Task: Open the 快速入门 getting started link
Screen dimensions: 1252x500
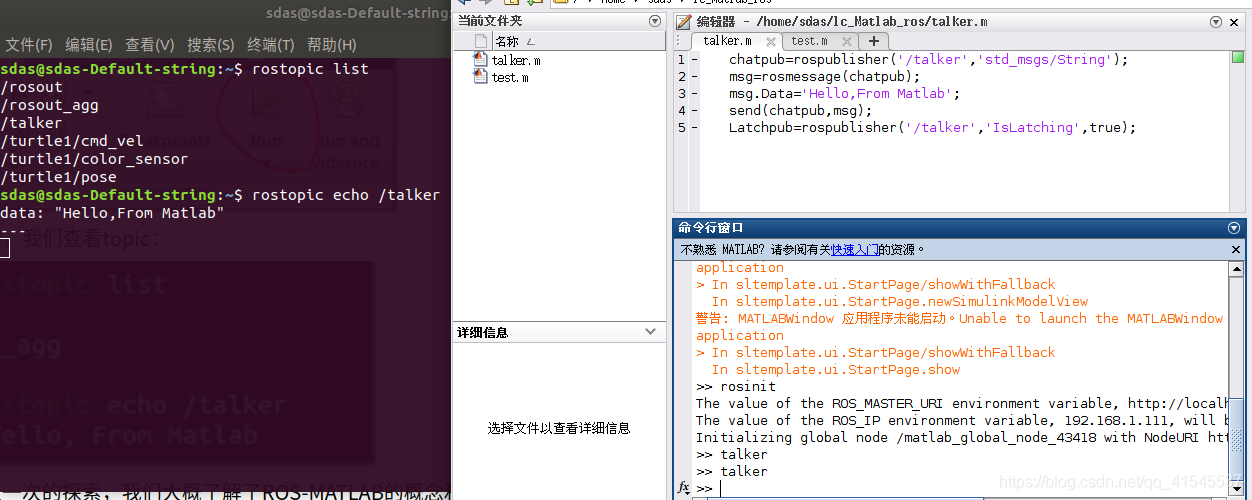Action: 855,249
